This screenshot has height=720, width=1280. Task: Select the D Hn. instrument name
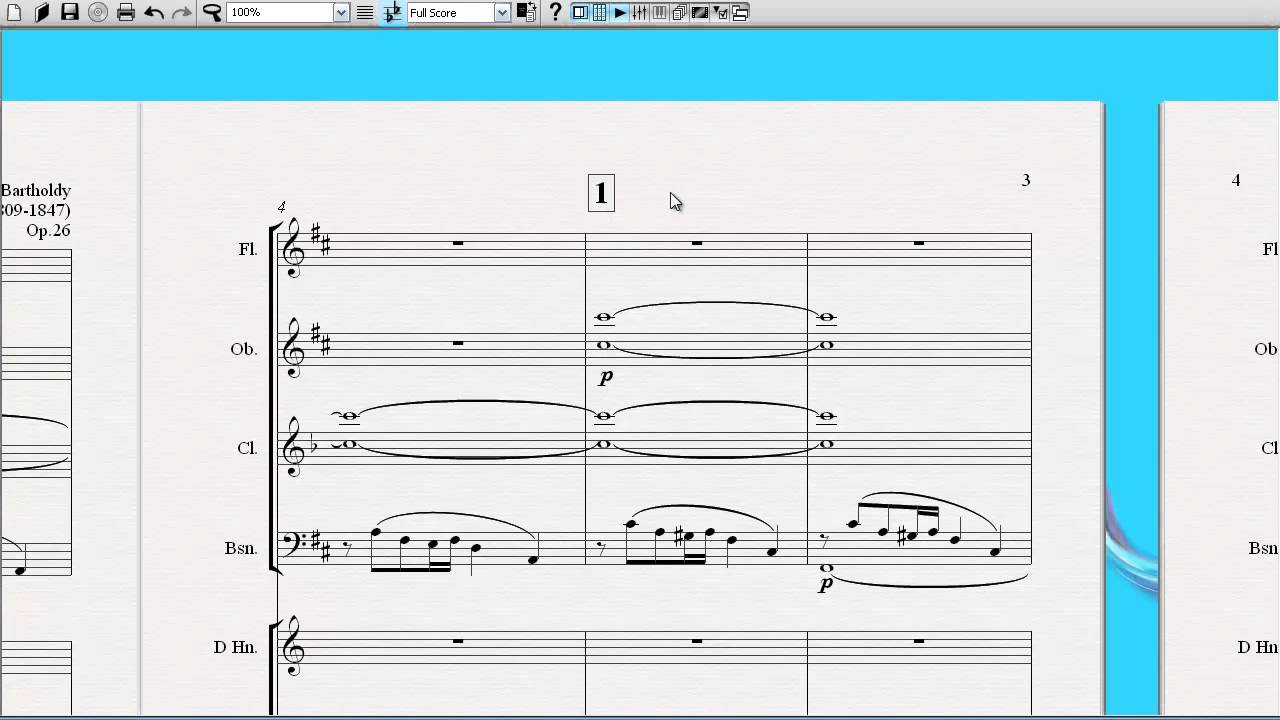[x=236, y=647]
